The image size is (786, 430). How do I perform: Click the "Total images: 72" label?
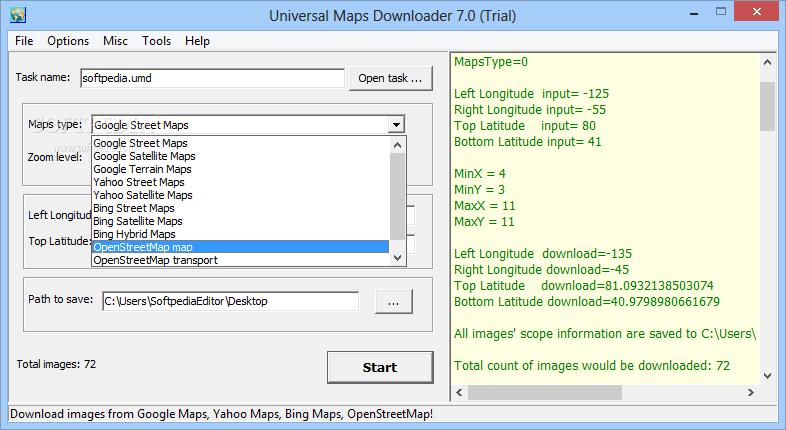56,364
